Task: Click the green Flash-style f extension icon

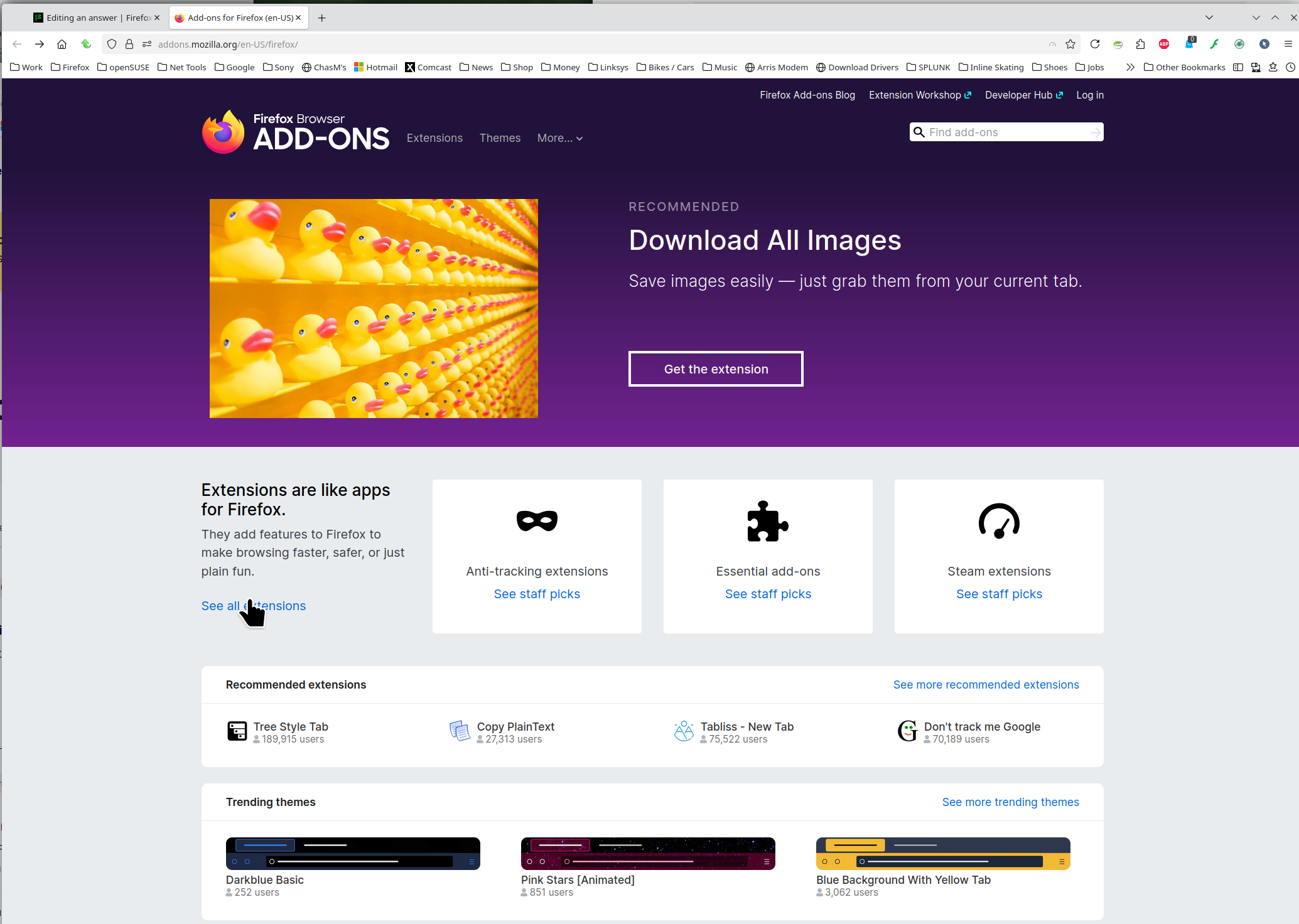Action: (1214, 44)
